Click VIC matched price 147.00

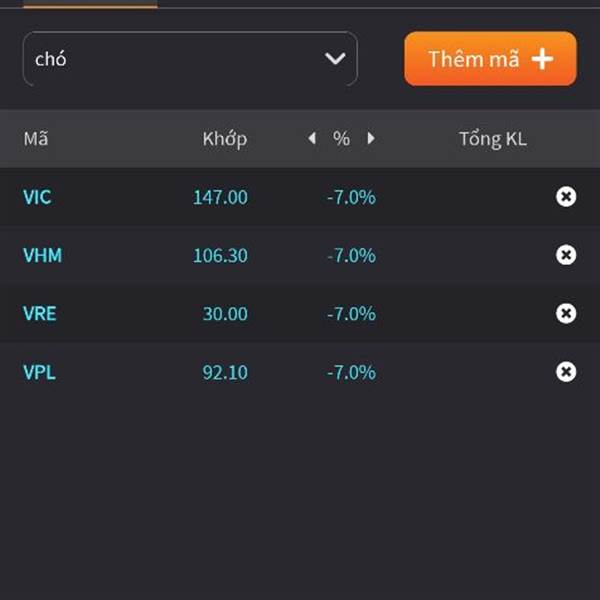(220, 197)
